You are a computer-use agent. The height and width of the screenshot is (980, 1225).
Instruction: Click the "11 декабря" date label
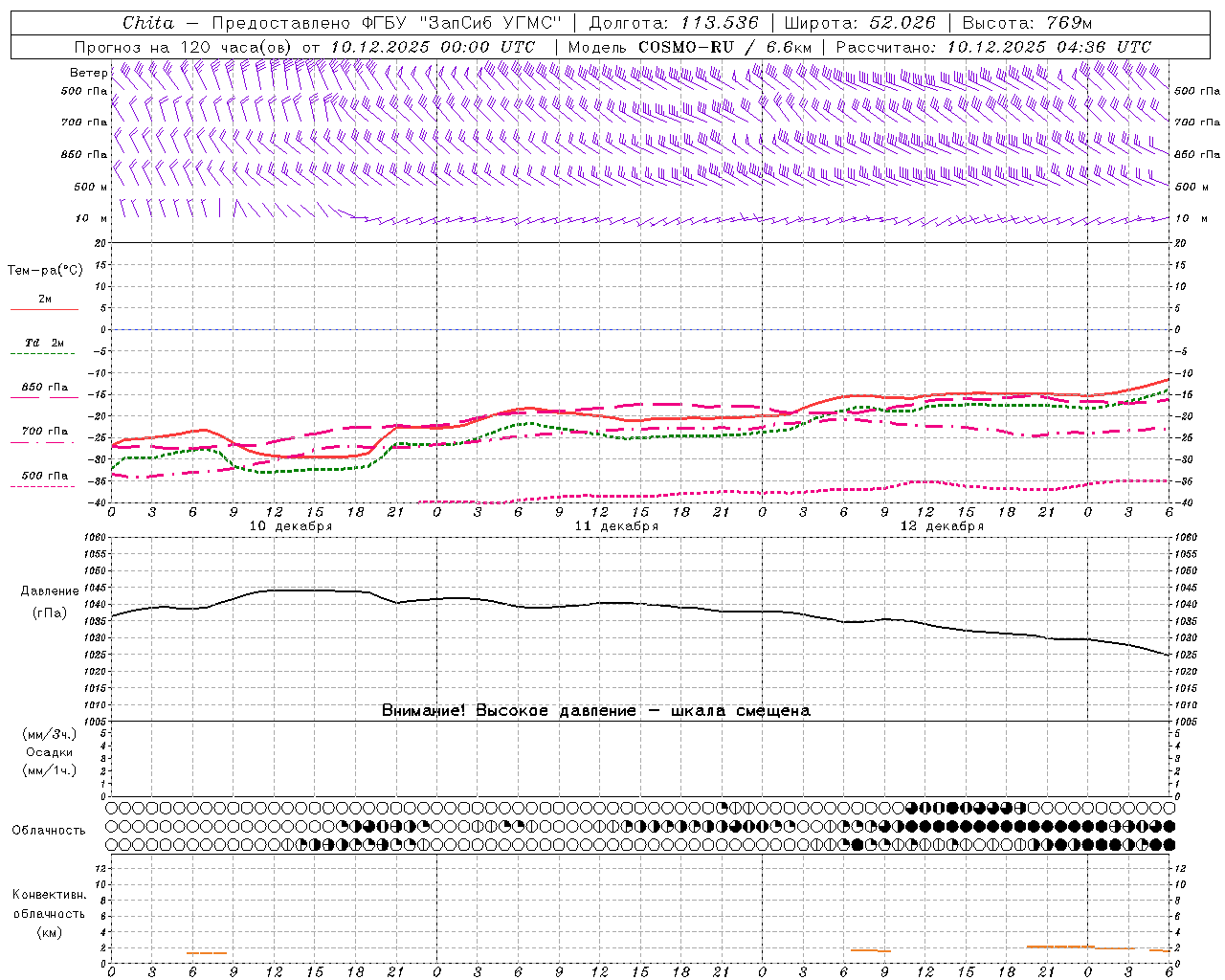616,526
